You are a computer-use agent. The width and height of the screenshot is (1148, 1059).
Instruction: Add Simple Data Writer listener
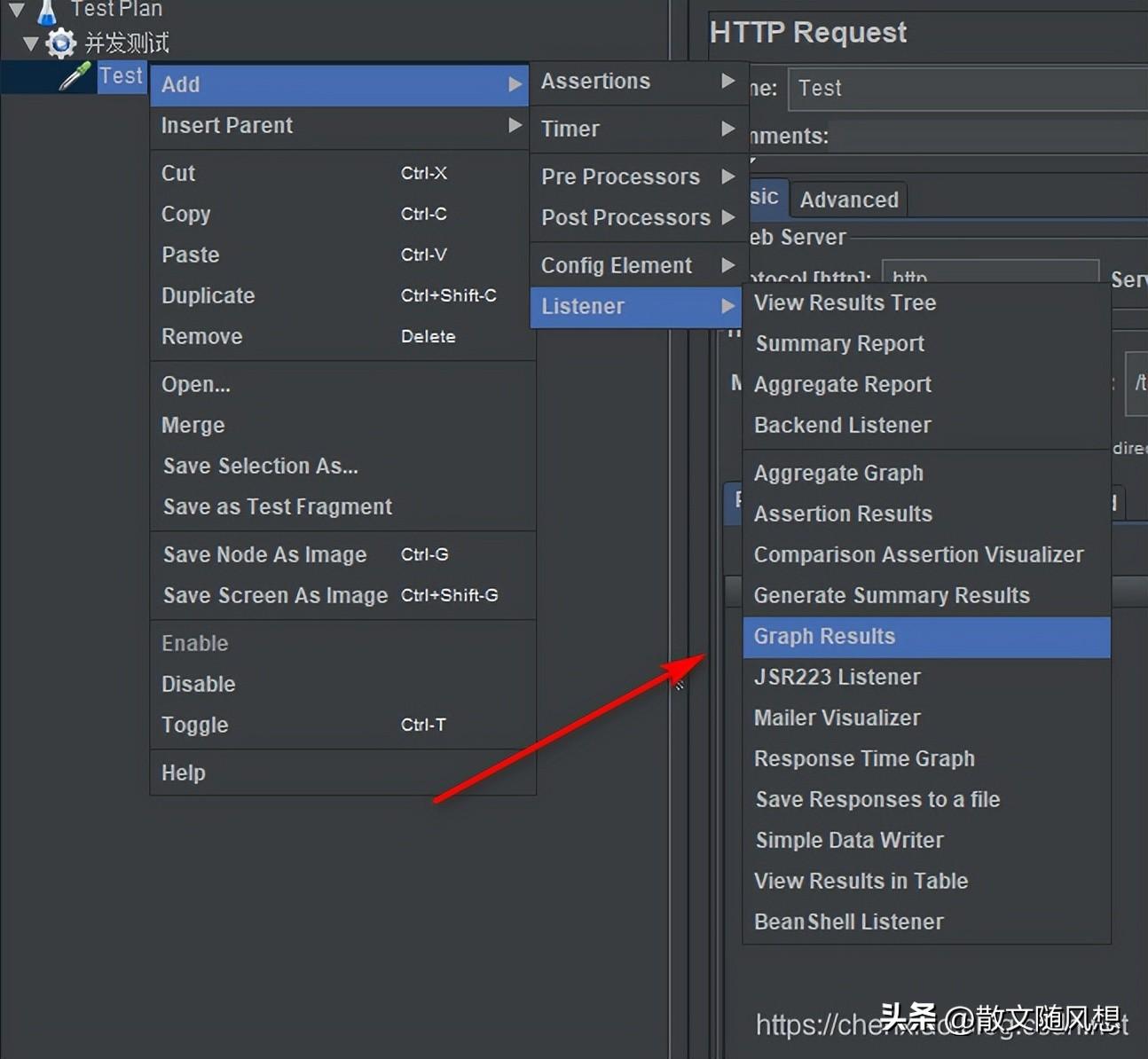(x=926, y=841)
